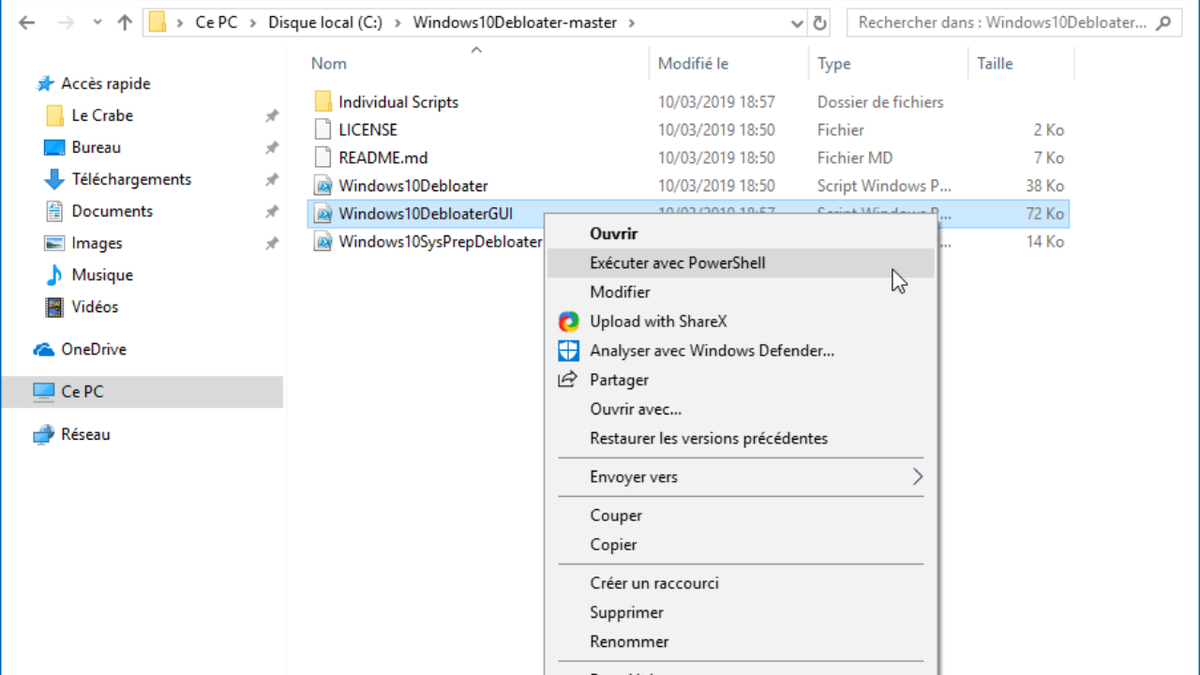1200x675 pixels.
Task: Choose Copier in the context menu
Action: pos(741,545)
